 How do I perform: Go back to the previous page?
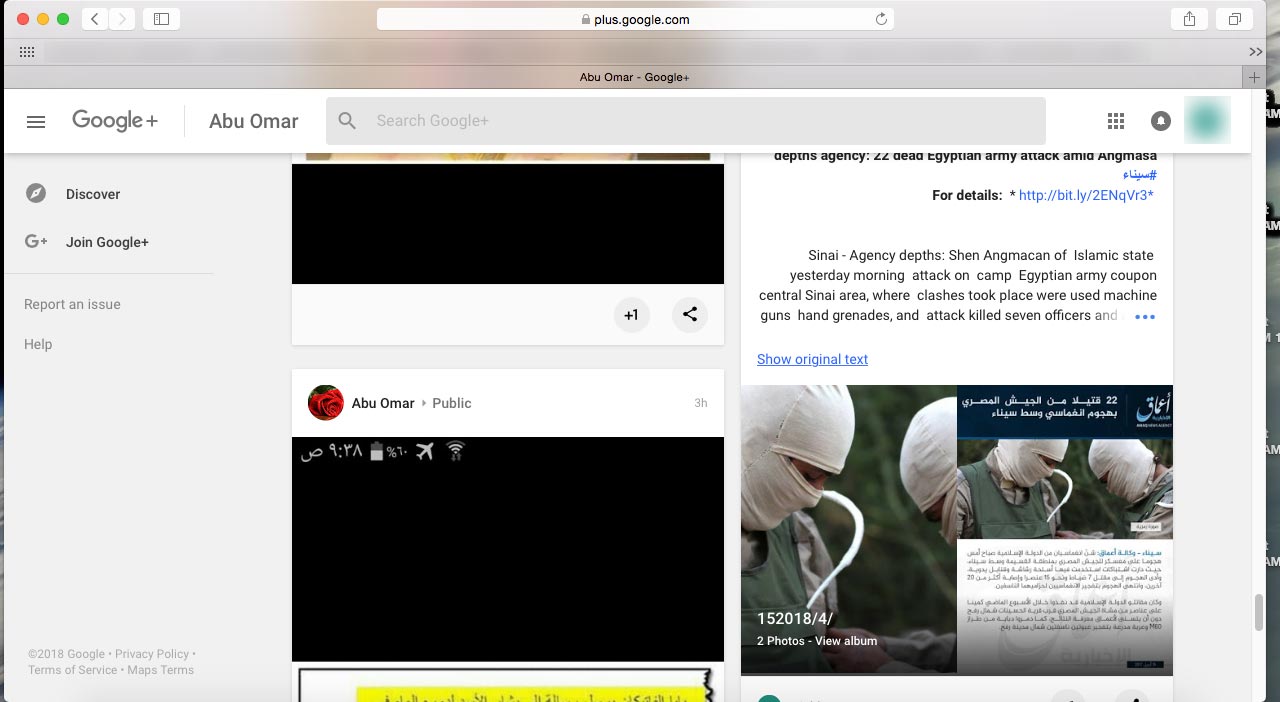(x=95, y=19)
